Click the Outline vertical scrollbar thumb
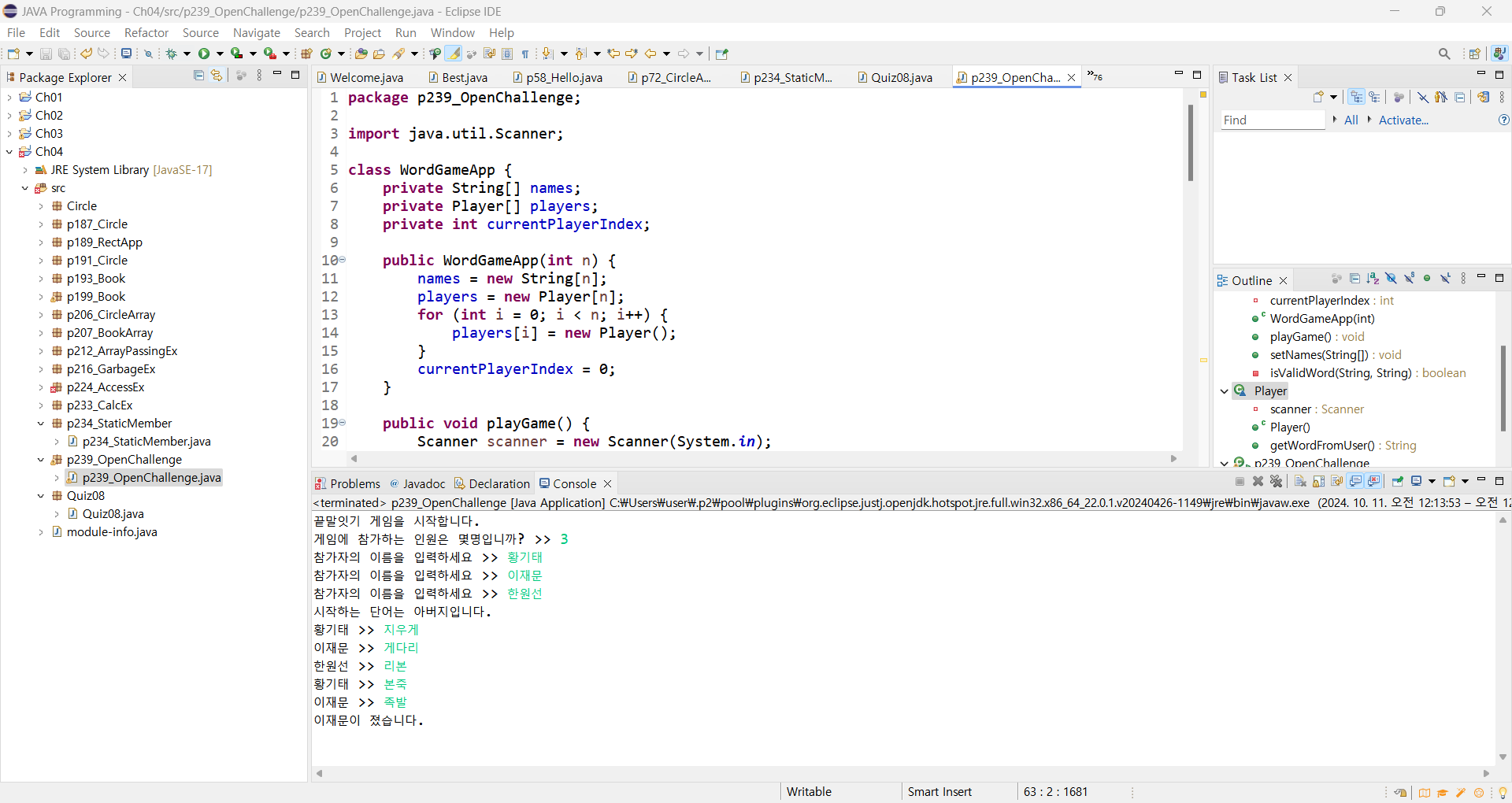 pyautogui.click(x=1503, y=388)
